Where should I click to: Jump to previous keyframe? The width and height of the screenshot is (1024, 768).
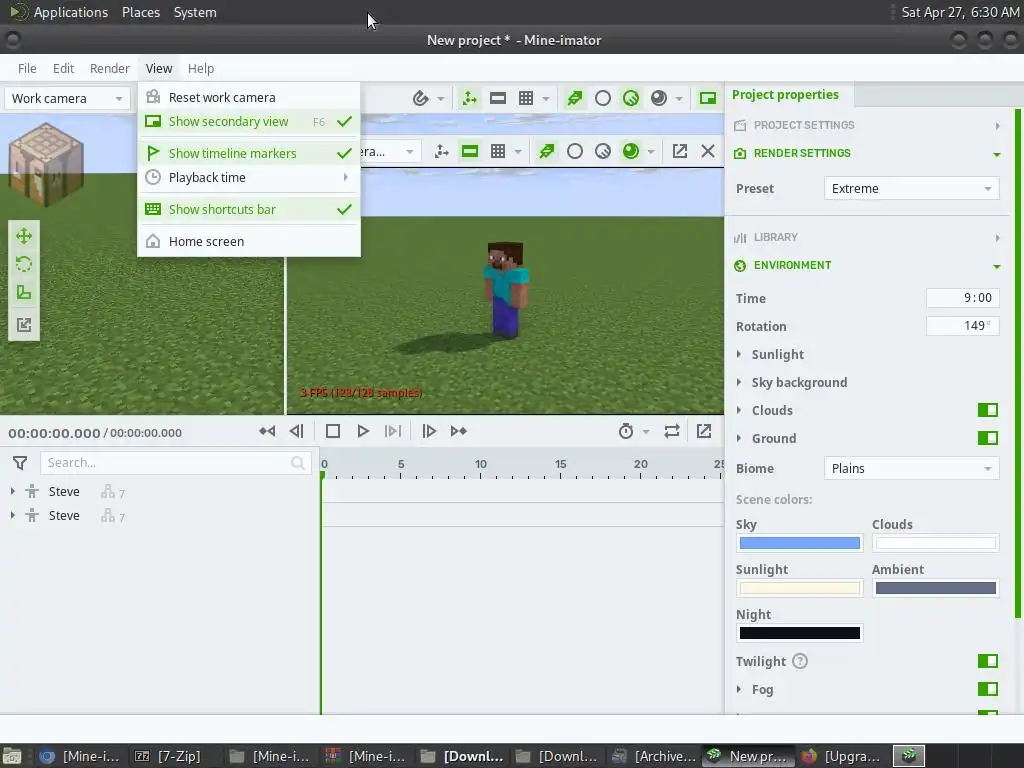[x=267, y=431]
